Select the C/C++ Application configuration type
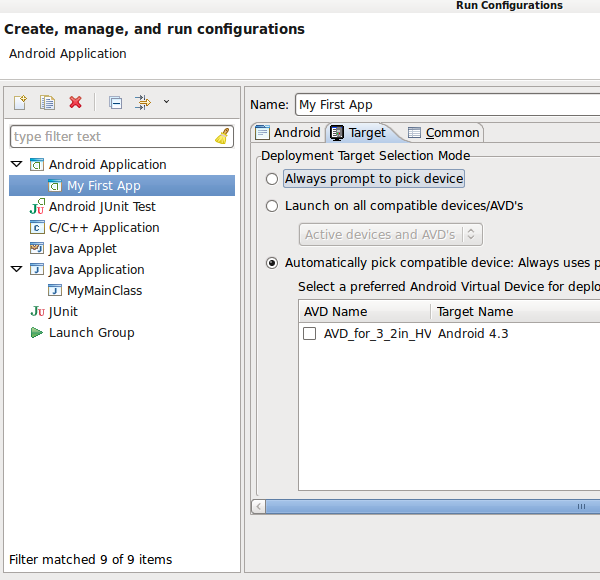The height and width of the screenshot is (580, 600). [104, 228]
